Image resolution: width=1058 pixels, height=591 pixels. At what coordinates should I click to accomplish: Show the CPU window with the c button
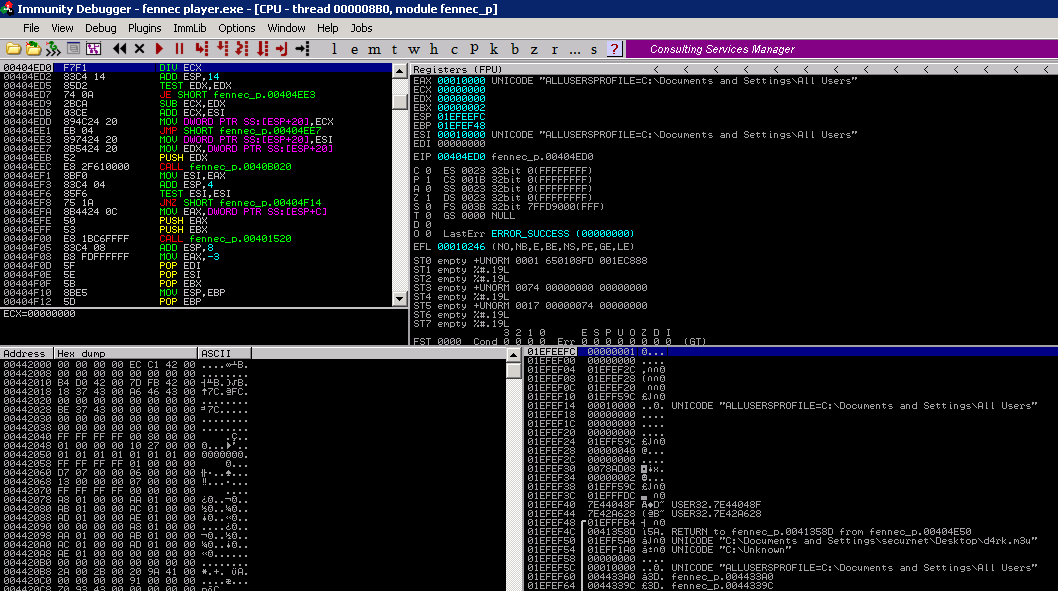(454, 49)
